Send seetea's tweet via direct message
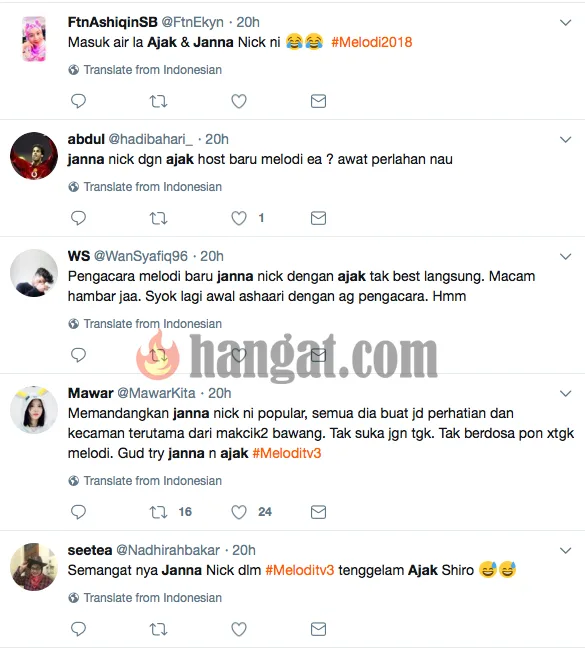The height and width of the screenshot is (652, 585). click(318, 629)
